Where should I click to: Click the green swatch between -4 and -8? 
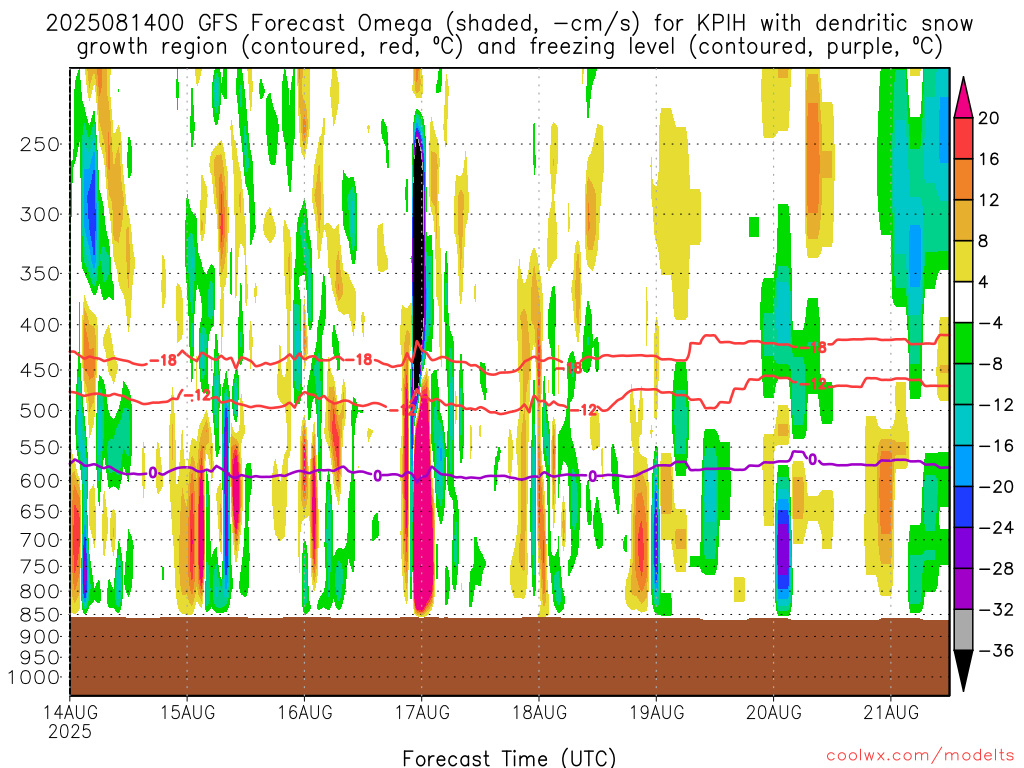963,344
